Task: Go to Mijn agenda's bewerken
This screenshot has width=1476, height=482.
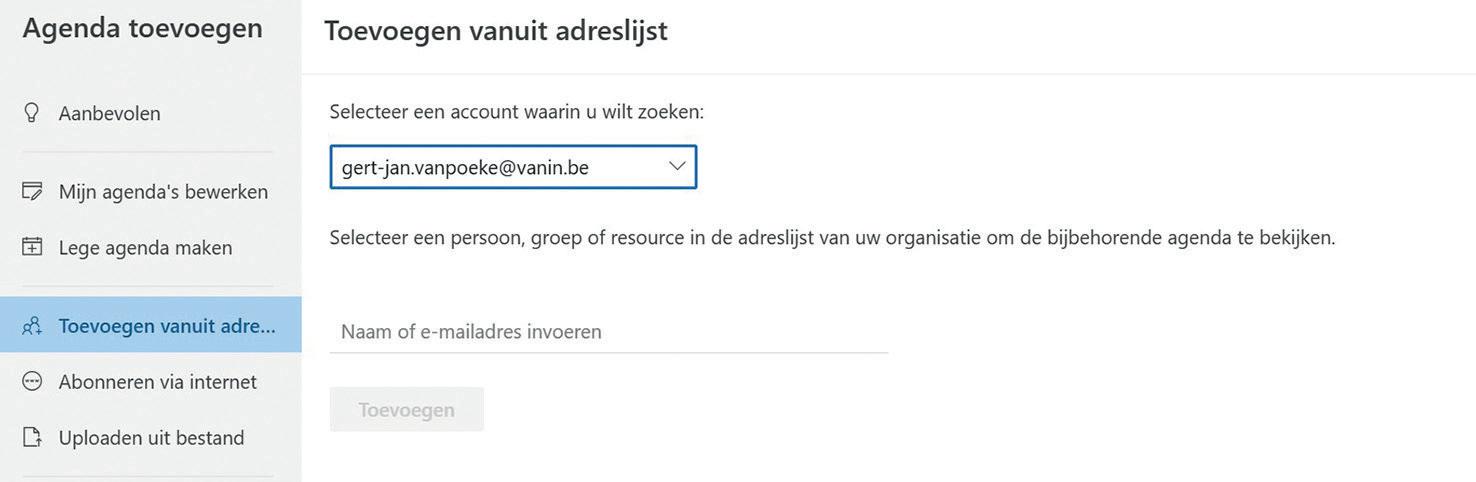Action: click(163, 192)
